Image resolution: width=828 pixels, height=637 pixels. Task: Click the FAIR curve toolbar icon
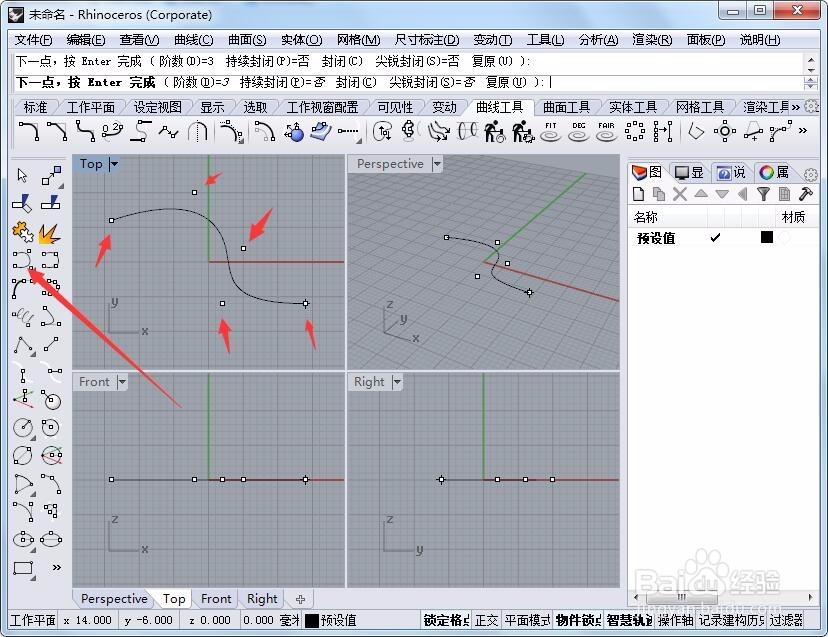[606, 132]
